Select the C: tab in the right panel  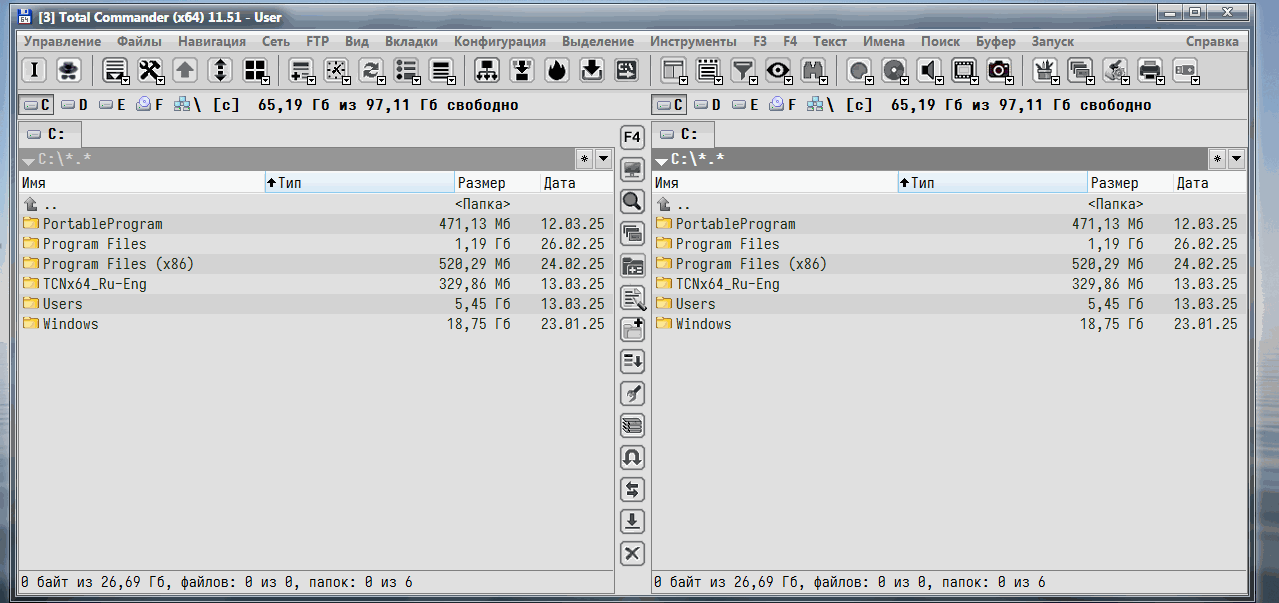(684, 134)
